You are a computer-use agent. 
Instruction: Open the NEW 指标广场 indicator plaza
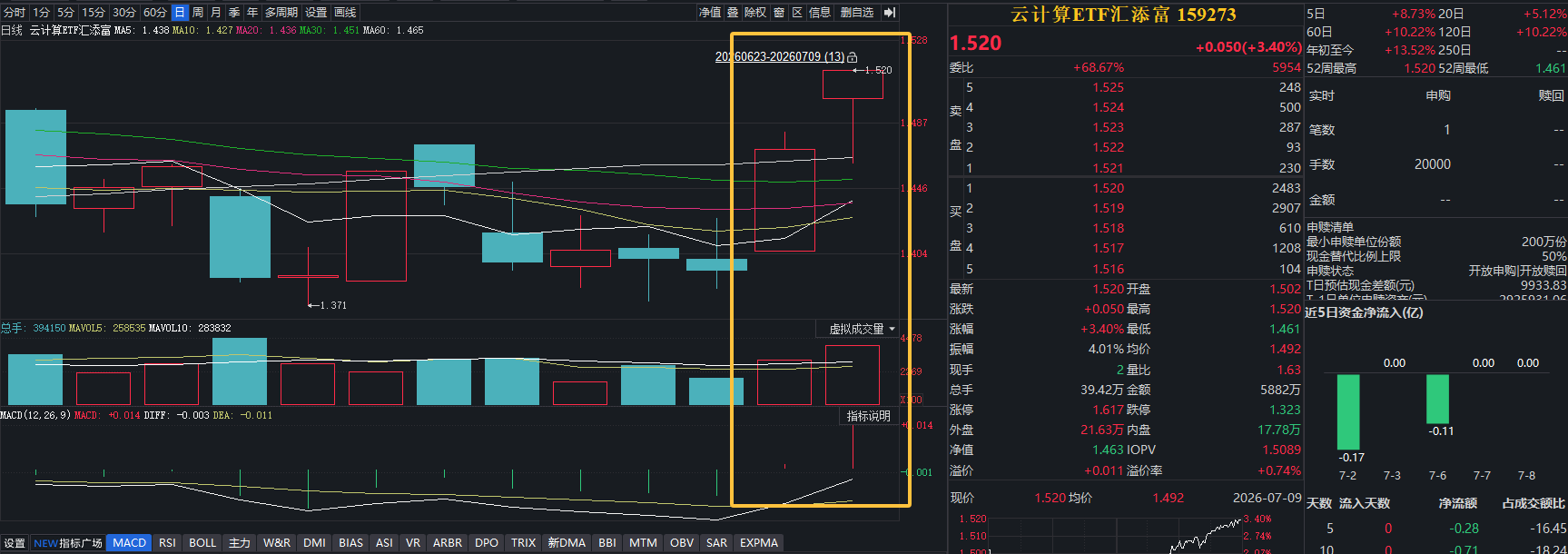click(x=68, y=542)
